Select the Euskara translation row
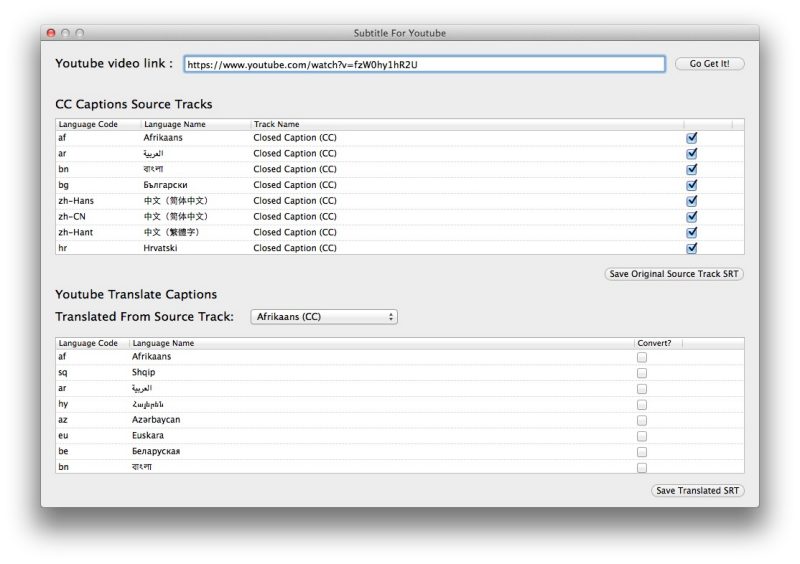The image size is (800, 564). pos(399,436)
